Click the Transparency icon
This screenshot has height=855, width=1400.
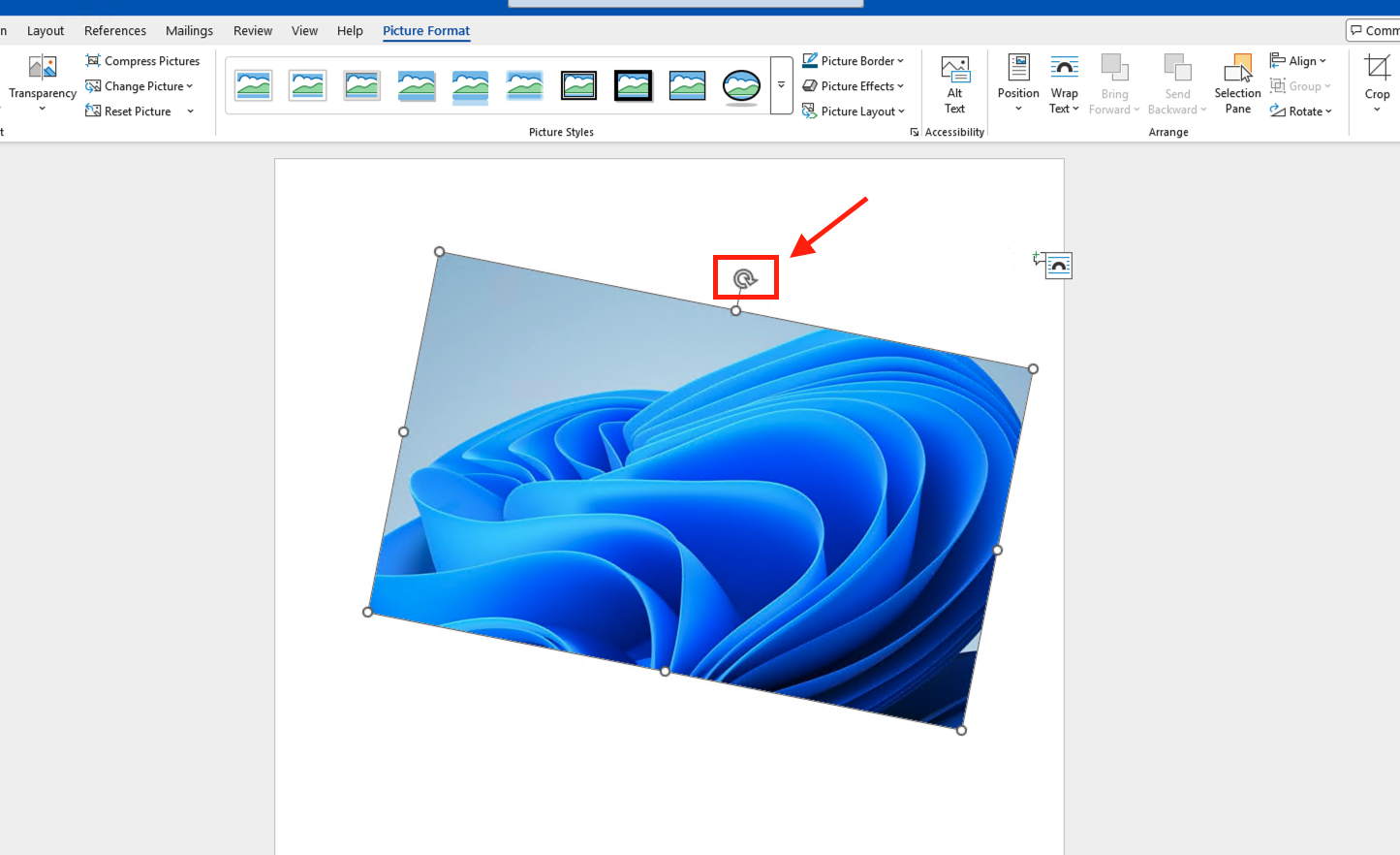pos(43,68)
